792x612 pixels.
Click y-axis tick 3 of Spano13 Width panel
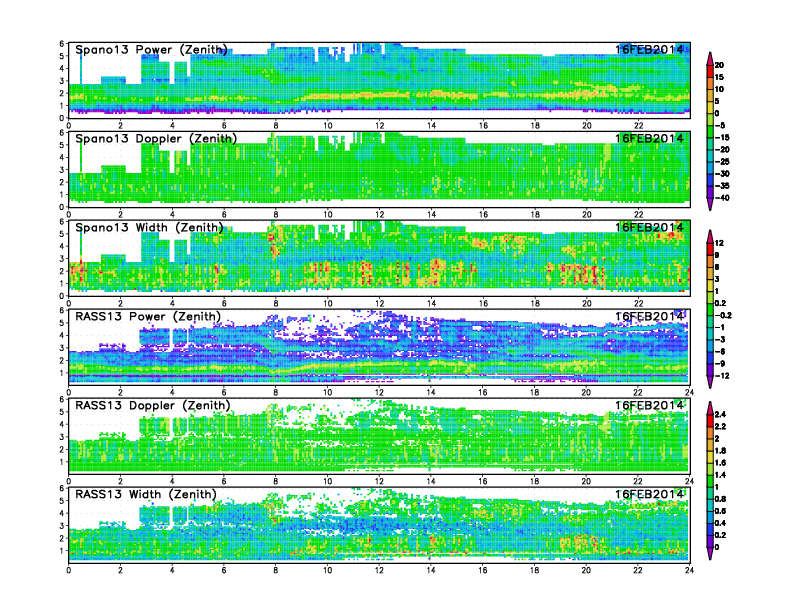[x=62, y=259]
